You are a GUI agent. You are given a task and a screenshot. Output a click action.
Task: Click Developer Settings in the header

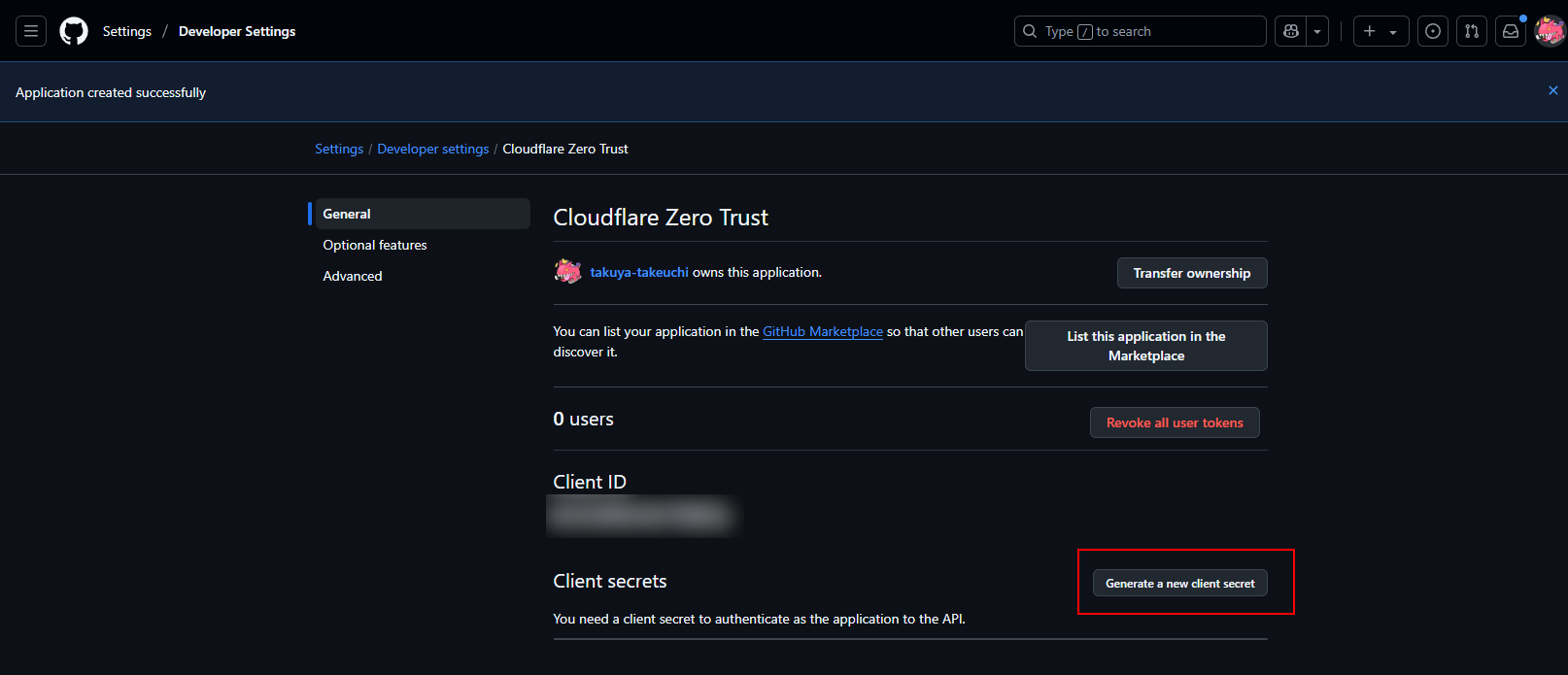[237, 31]
